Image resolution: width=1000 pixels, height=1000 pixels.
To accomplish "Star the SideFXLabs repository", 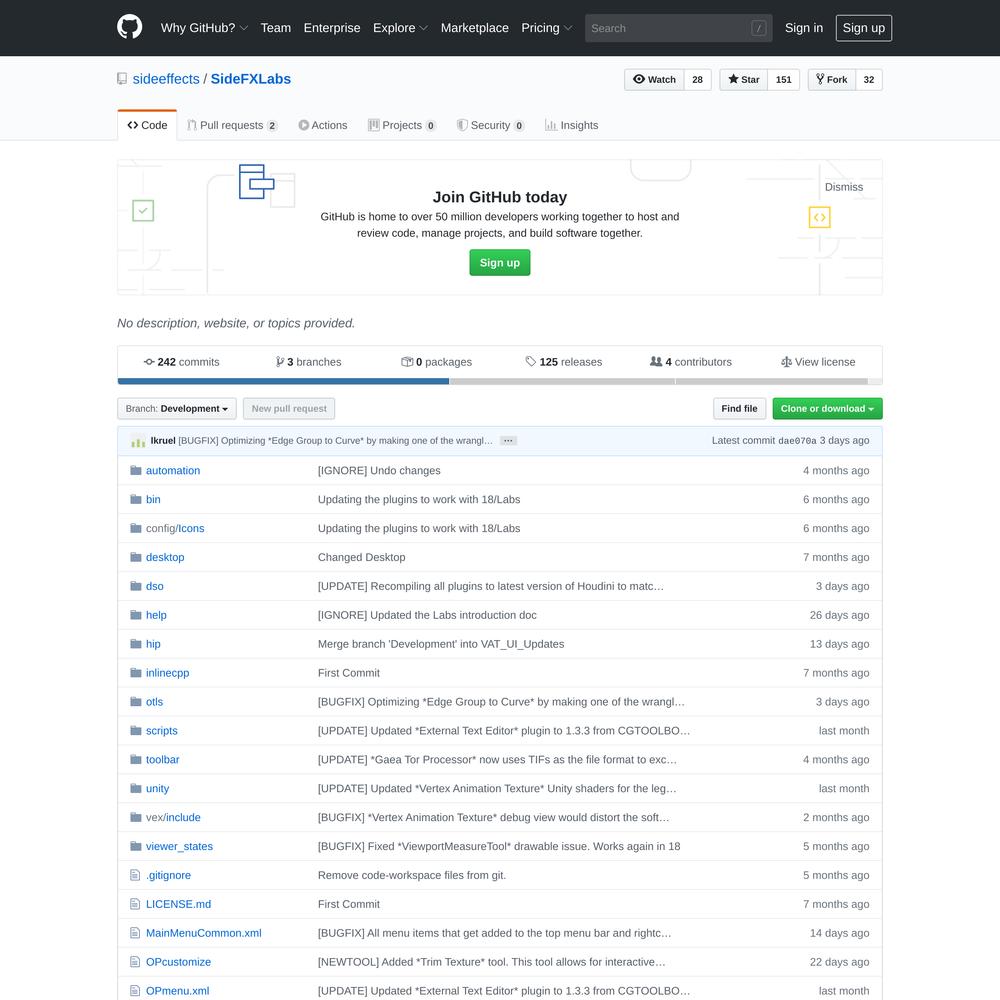I will click(744, 80).
